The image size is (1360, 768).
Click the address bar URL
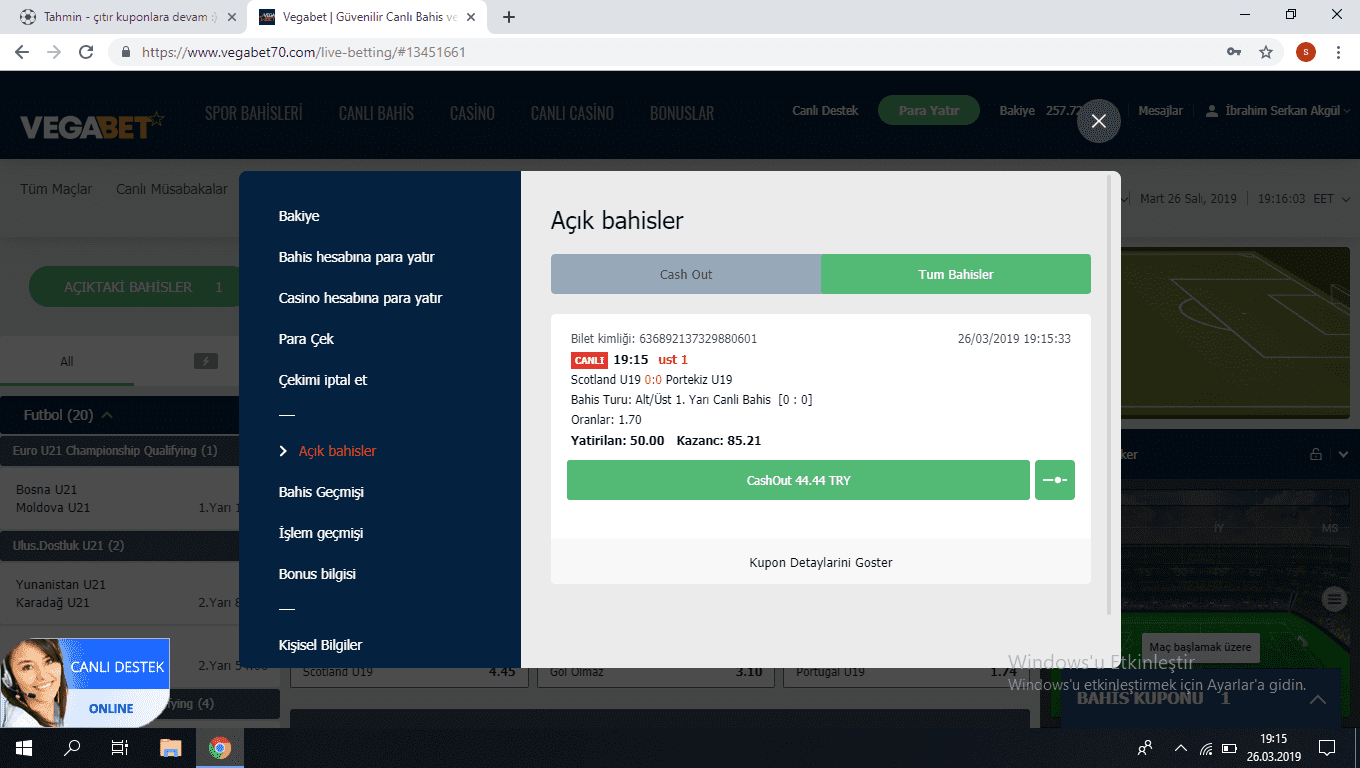pyautogui.click(x=304, y=52)
